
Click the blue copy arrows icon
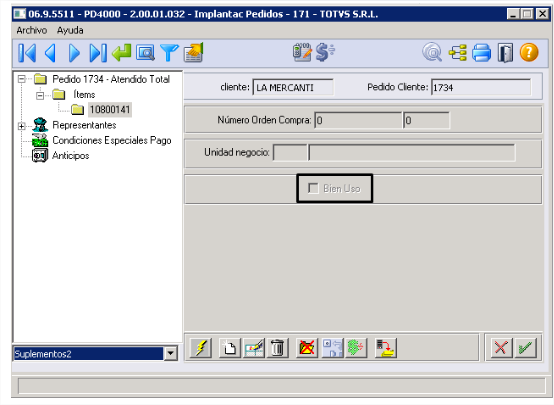[332, 348]
